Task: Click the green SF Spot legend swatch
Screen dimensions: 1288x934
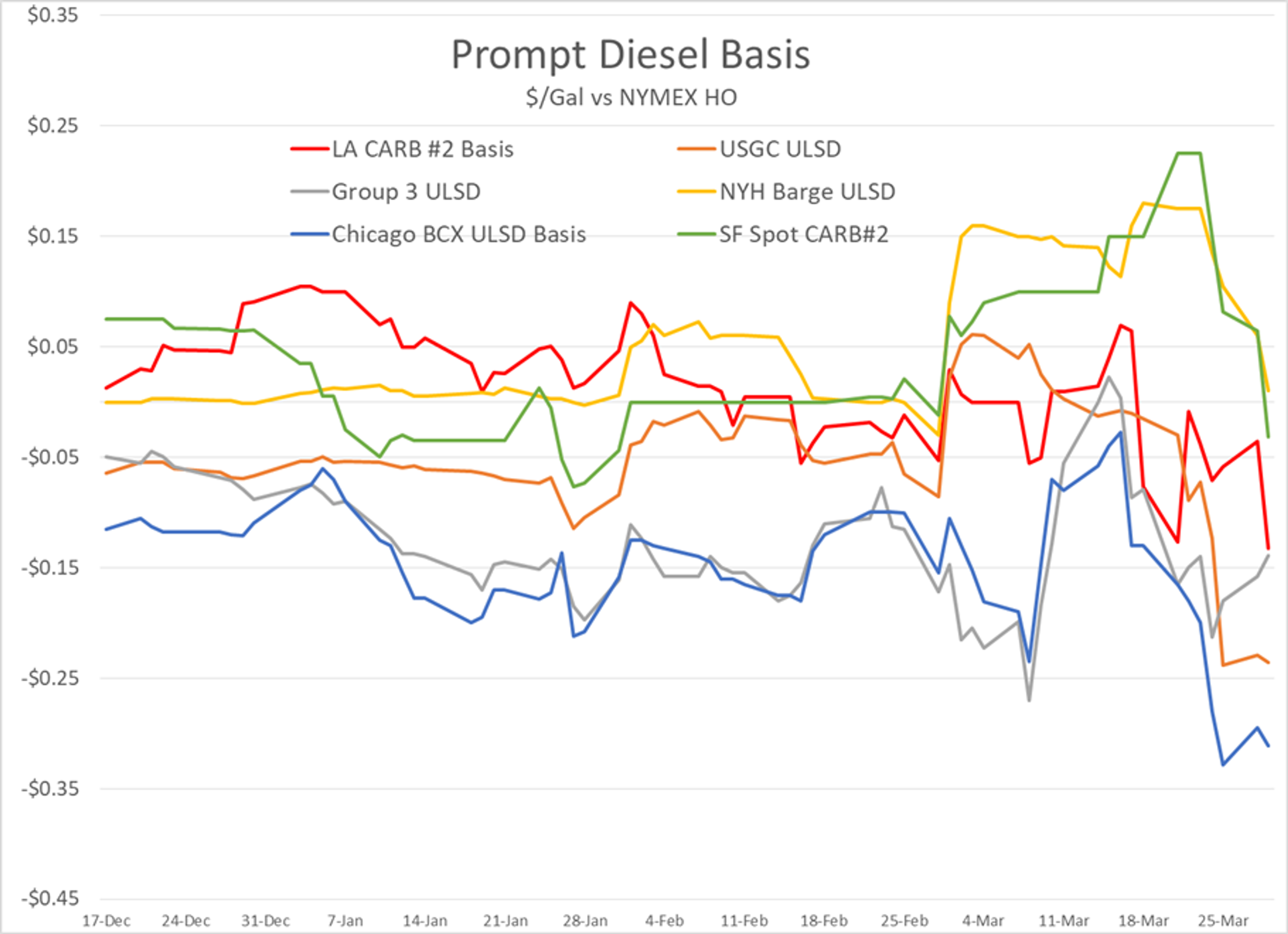Action: 696,234
